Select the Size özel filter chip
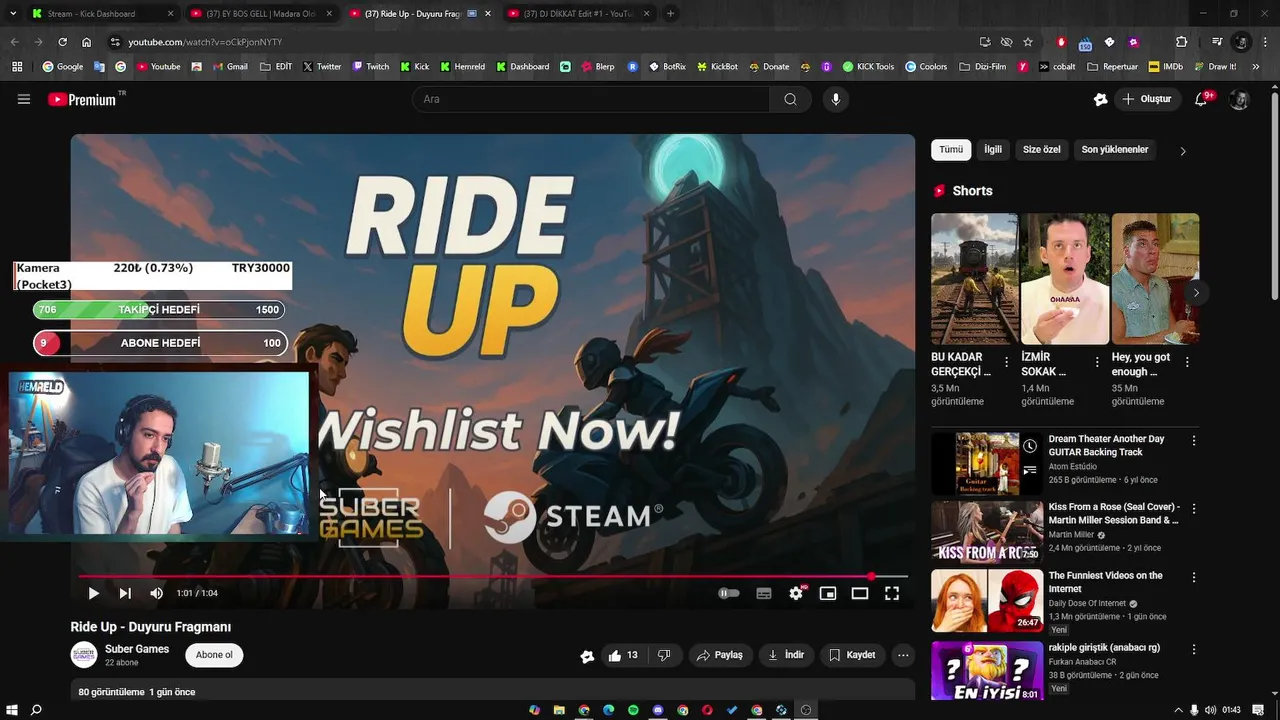This screenshot has height=720, width=1280. (x=1041, y=149)
